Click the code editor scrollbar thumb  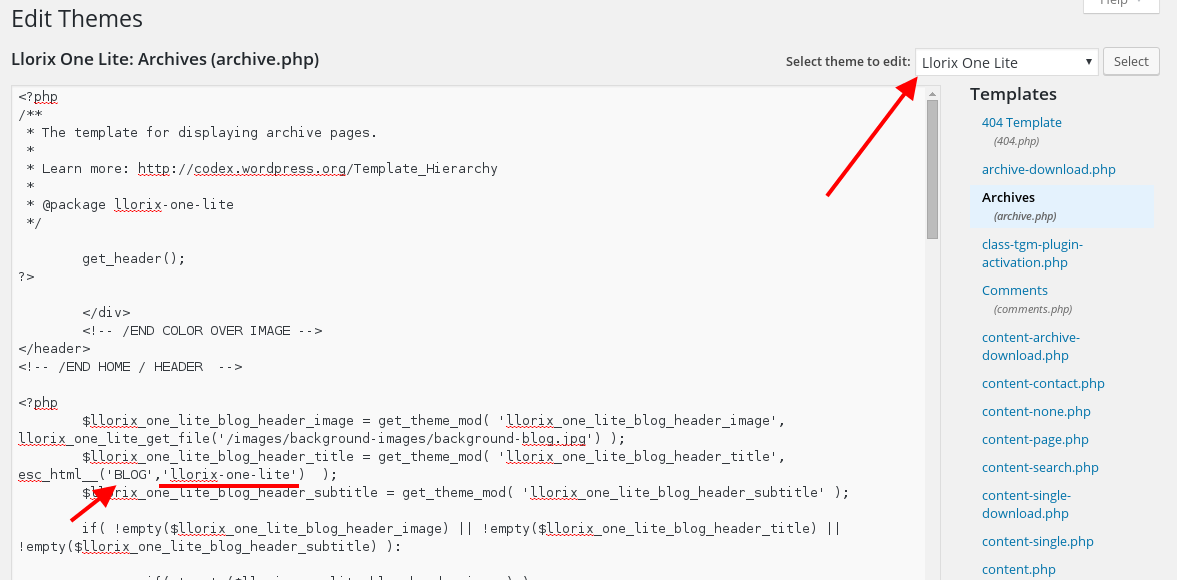(932, 170)
